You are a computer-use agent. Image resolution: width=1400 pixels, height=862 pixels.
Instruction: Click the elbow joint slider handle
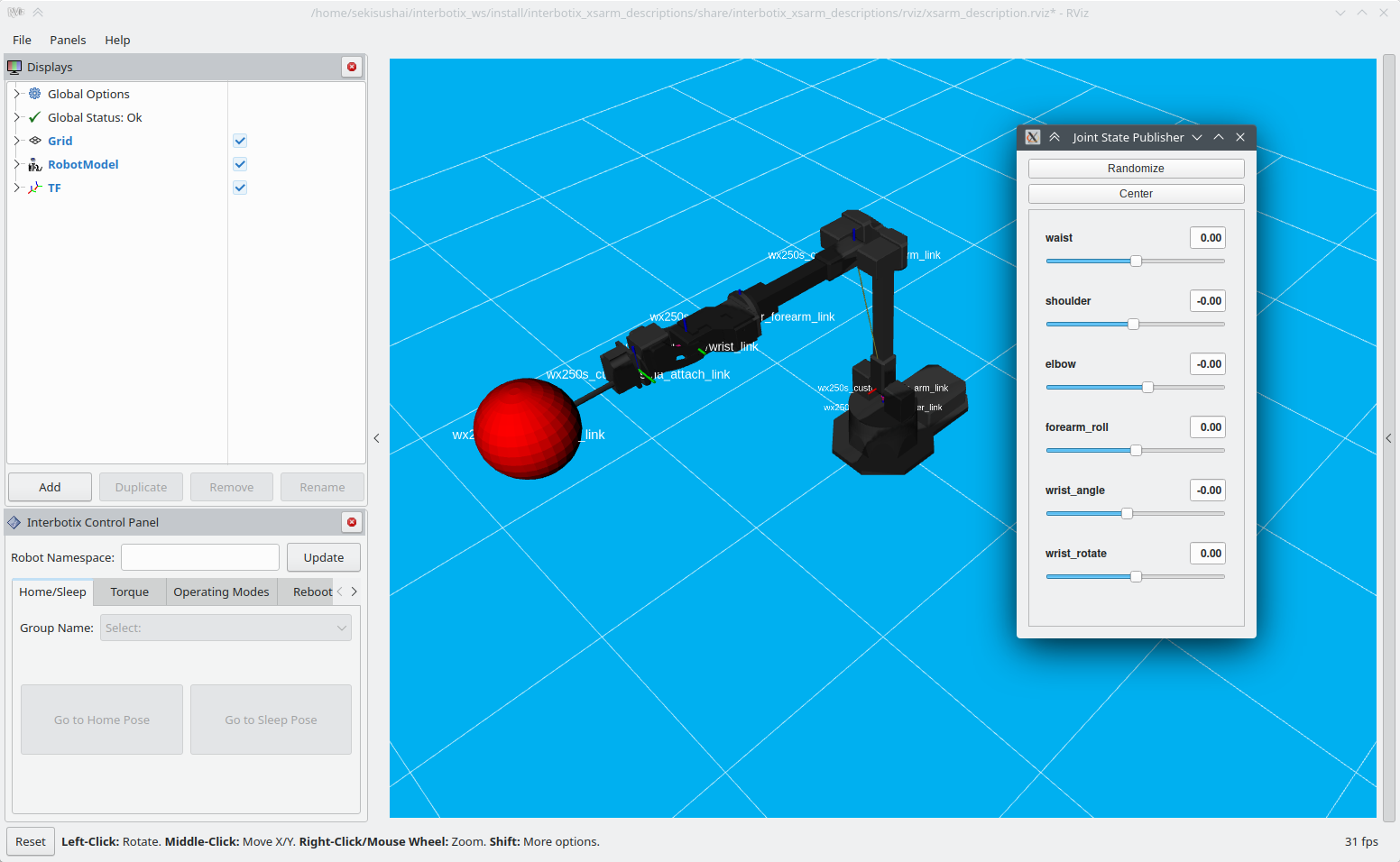pos(1147,388)
